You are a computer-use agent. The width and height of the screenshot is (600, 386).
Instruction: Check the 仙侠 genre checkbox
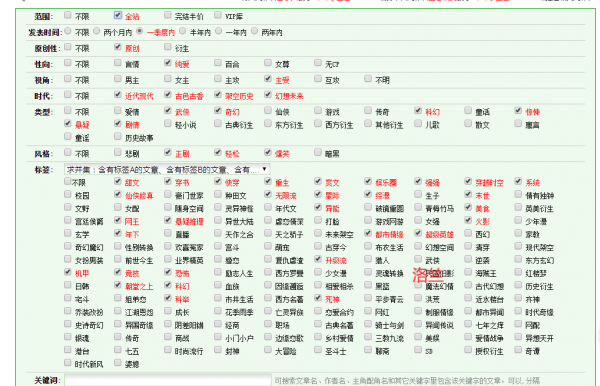tap(268, 111)
